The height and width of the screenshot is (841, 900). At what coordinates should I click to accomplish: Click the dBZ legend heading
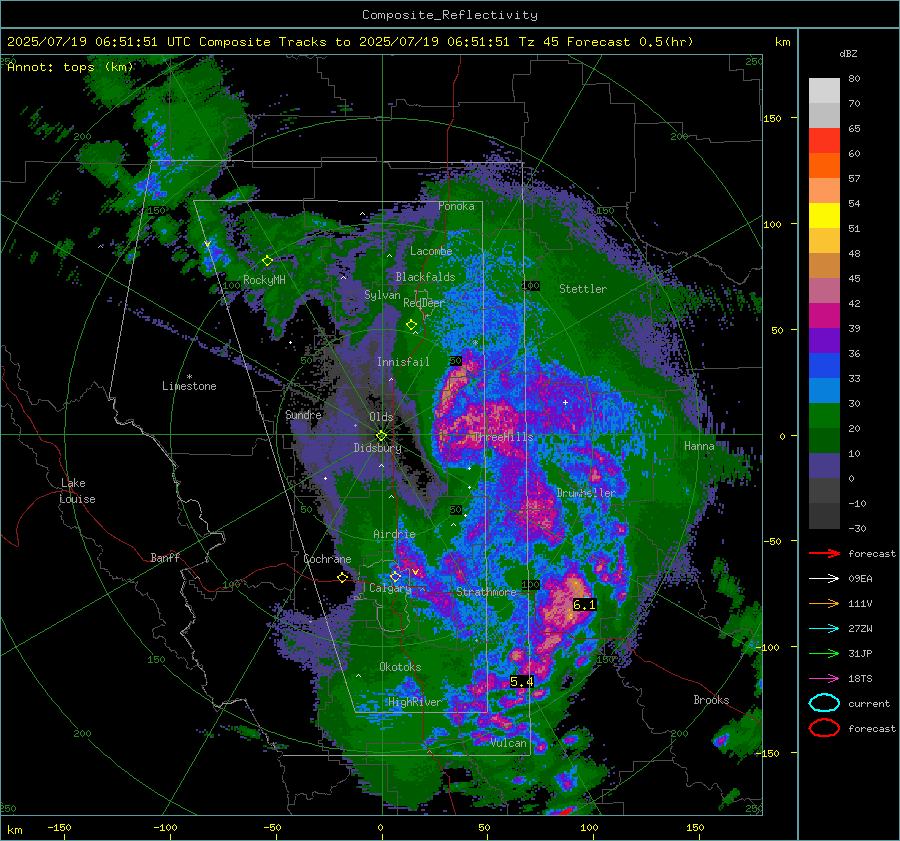tap(848, 53)
